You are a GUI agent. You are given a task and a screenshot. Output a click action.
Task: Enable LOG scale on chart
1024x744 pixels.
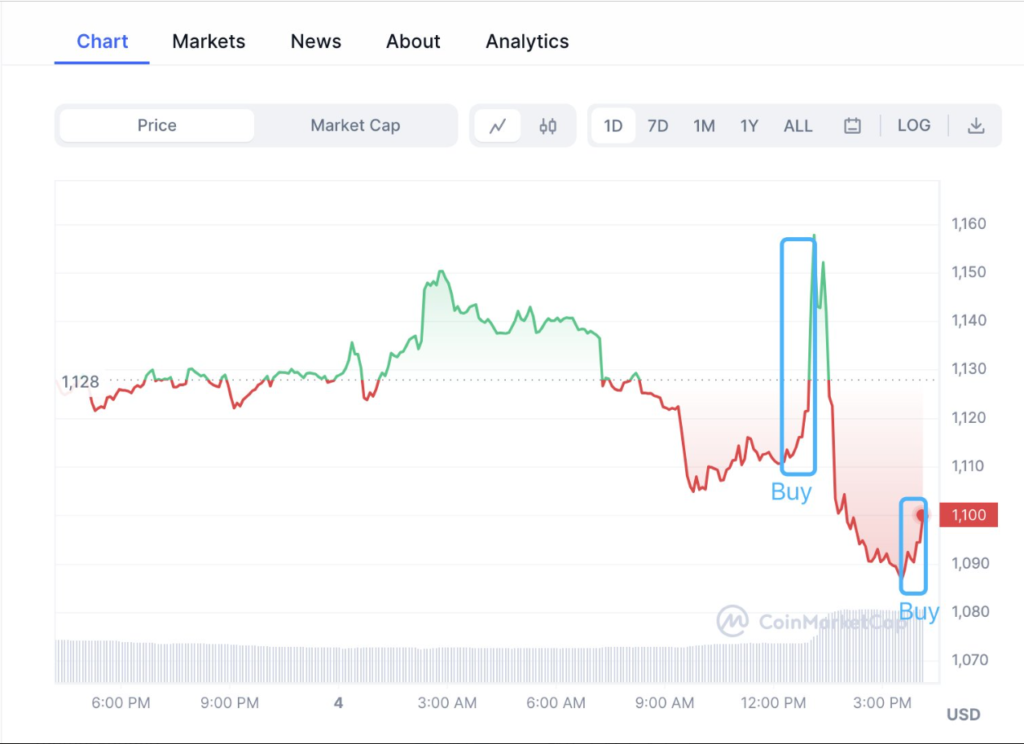913,126
